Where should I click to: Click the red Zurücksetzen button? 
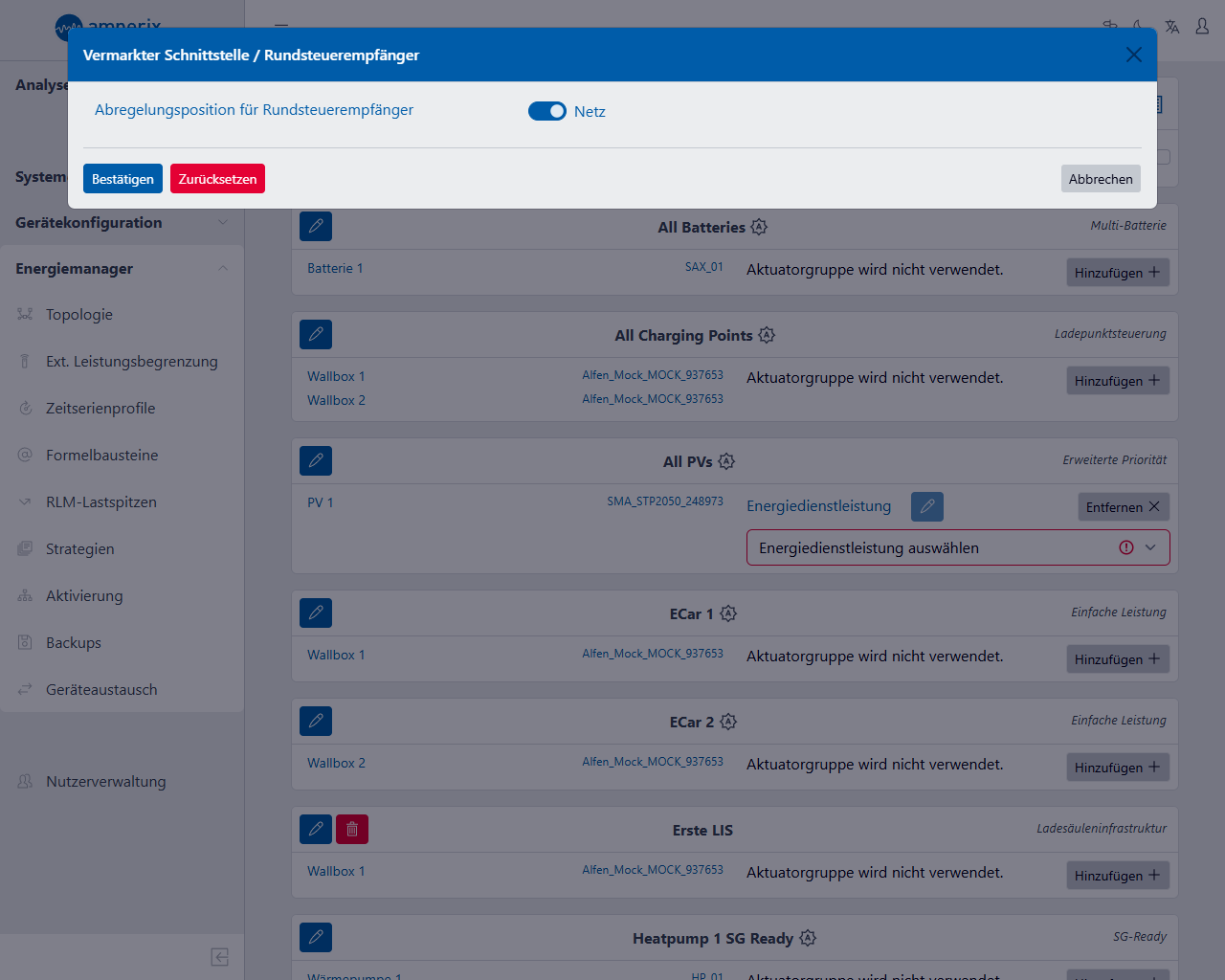(217, 179)
